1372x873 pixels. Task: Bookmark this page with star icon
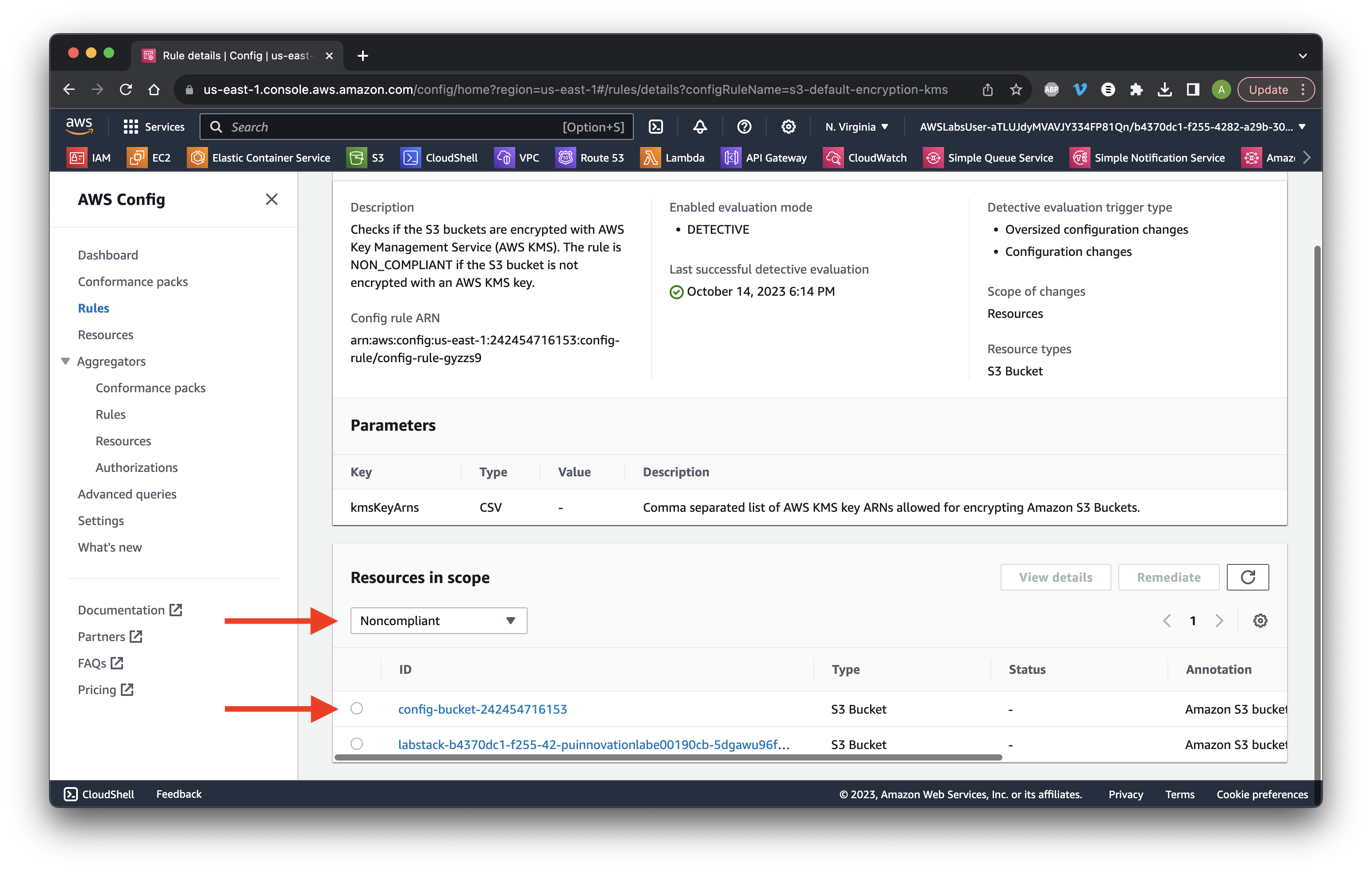tap(1015, 89)
